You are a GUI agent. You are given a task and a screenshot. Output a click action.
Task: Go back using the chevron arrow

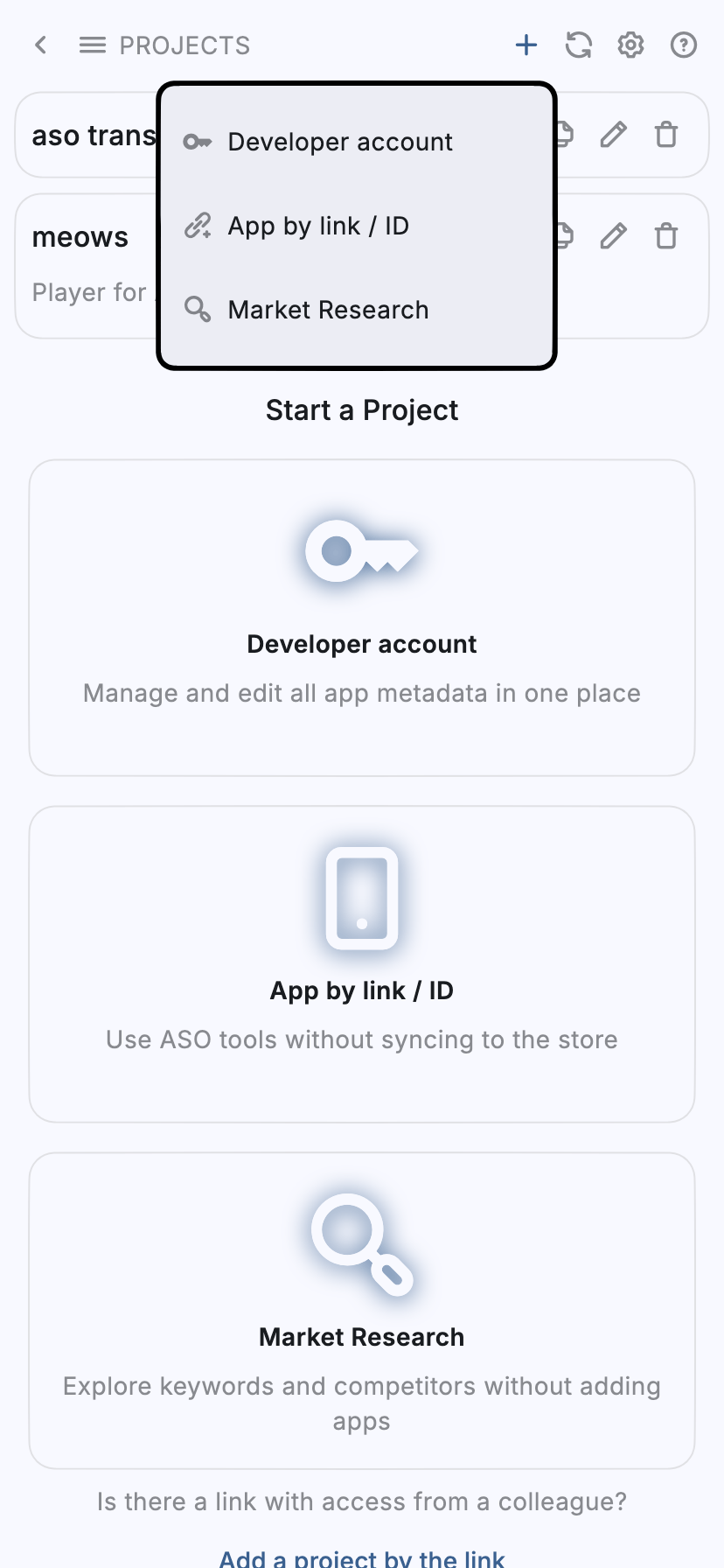[x=40, y=45]
